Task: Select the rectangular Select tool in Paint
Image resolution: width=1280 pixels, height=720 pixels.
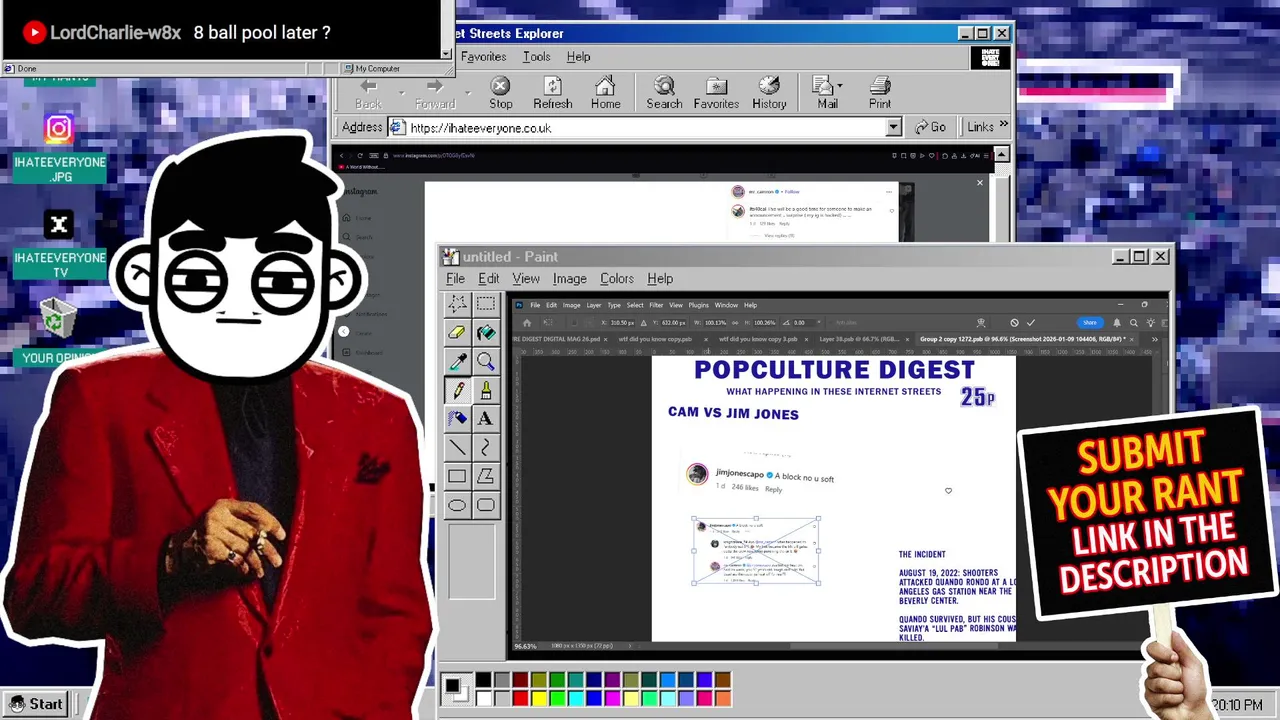Action: (x=486, y=303)
